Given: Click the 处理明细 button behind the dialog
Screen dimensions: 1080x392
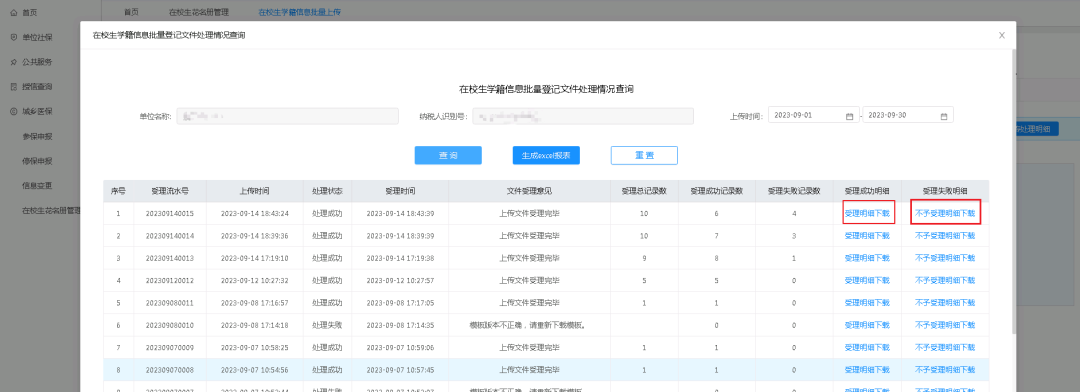Looking at the screenshot, I should pyautogui.click(x=1037, y=129).
